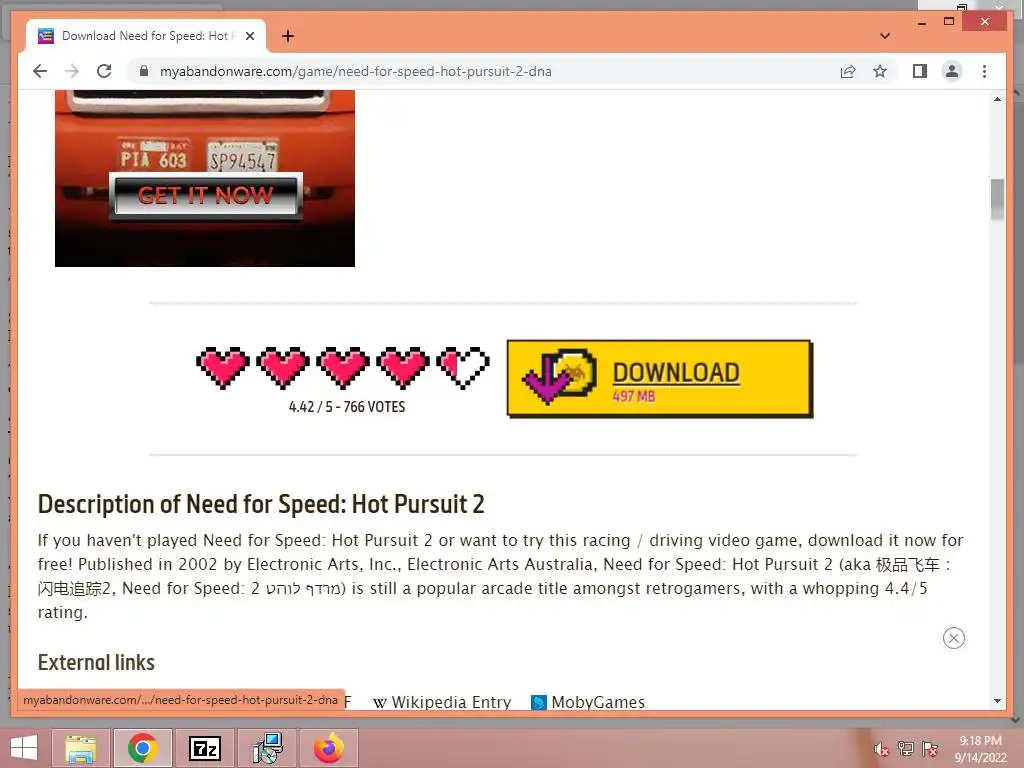Open the Windows Start menu
Image resolution: width=1024 pixels, height=768 pixels.
tap(24, 748)
